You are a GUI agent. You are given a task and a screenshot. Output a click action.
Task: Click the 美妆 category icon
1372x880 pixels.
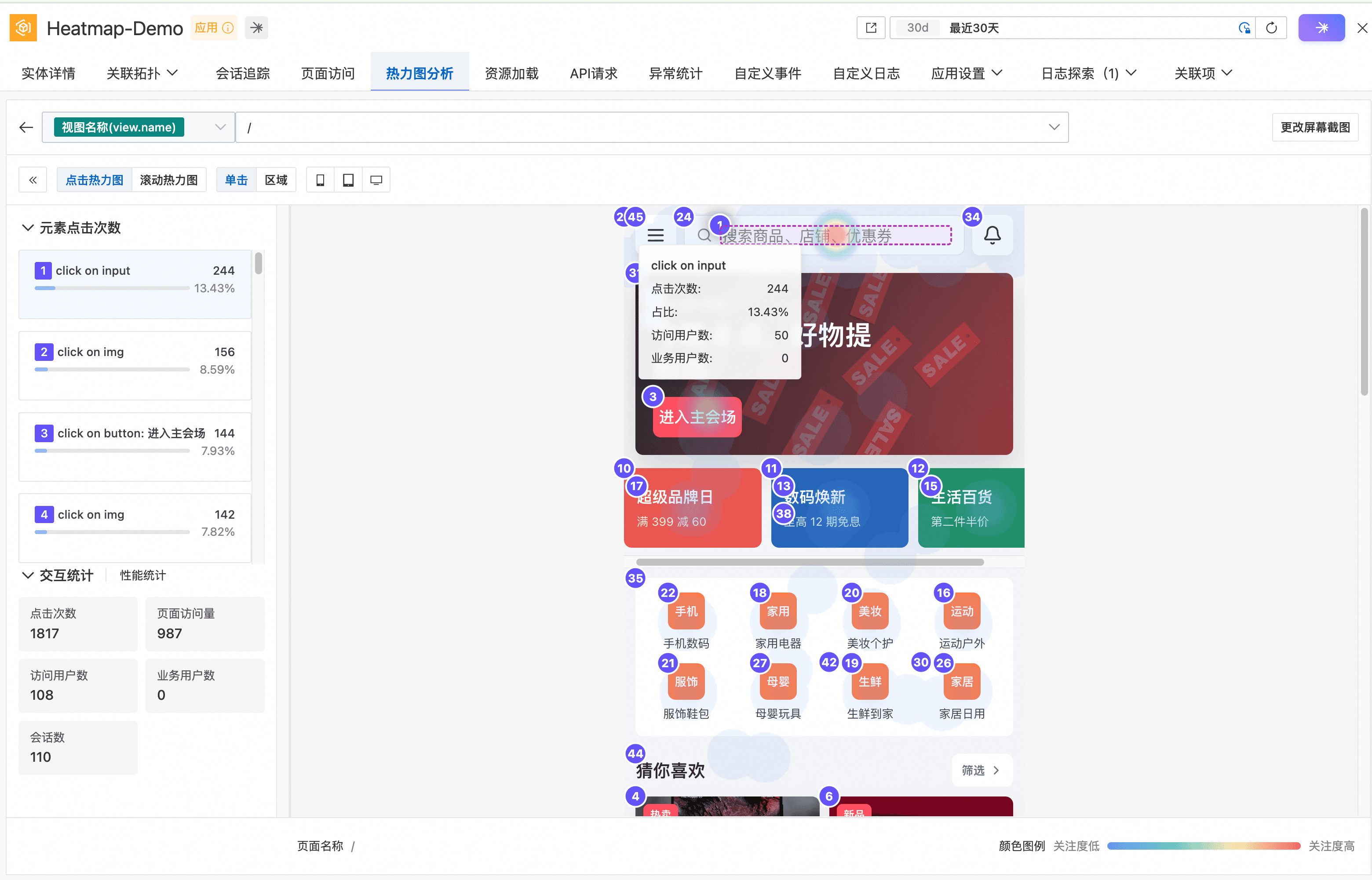pyautogui.click(x=870, y=611)
